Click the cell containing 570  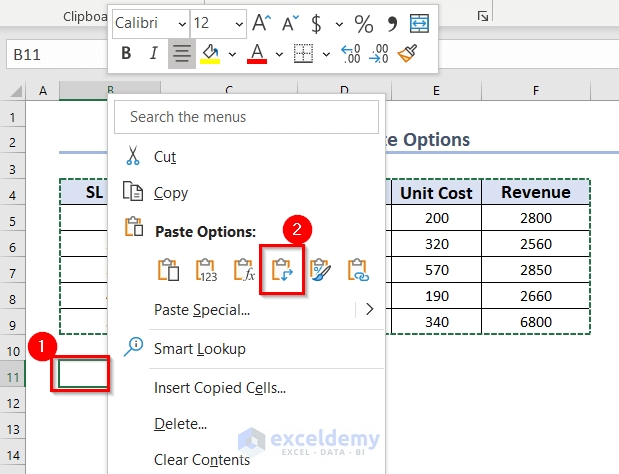(x=436, y=270)
